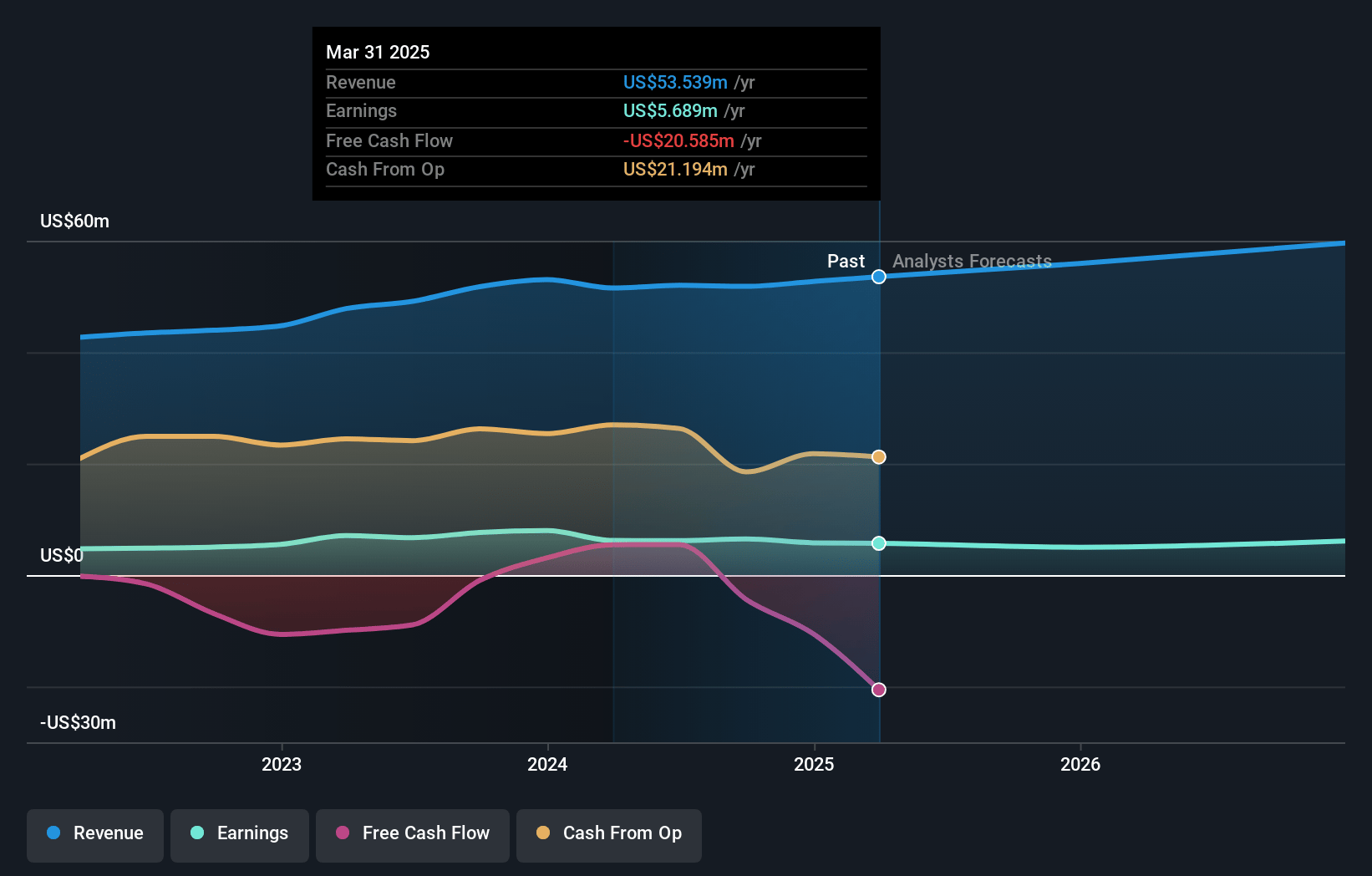The height and width of the screenshot is (876, 1372).
Task: Click the US$60m axis label
Action: coord(74,222)
